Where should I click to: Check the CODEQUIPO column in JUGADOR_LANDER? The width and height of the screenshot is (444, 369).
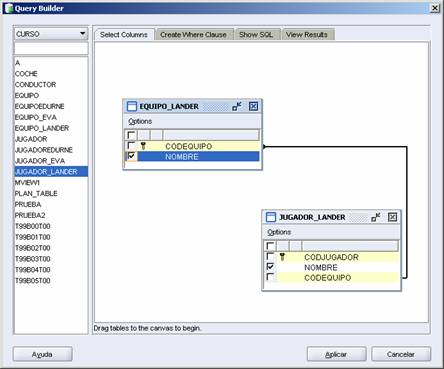coord(270,277)
